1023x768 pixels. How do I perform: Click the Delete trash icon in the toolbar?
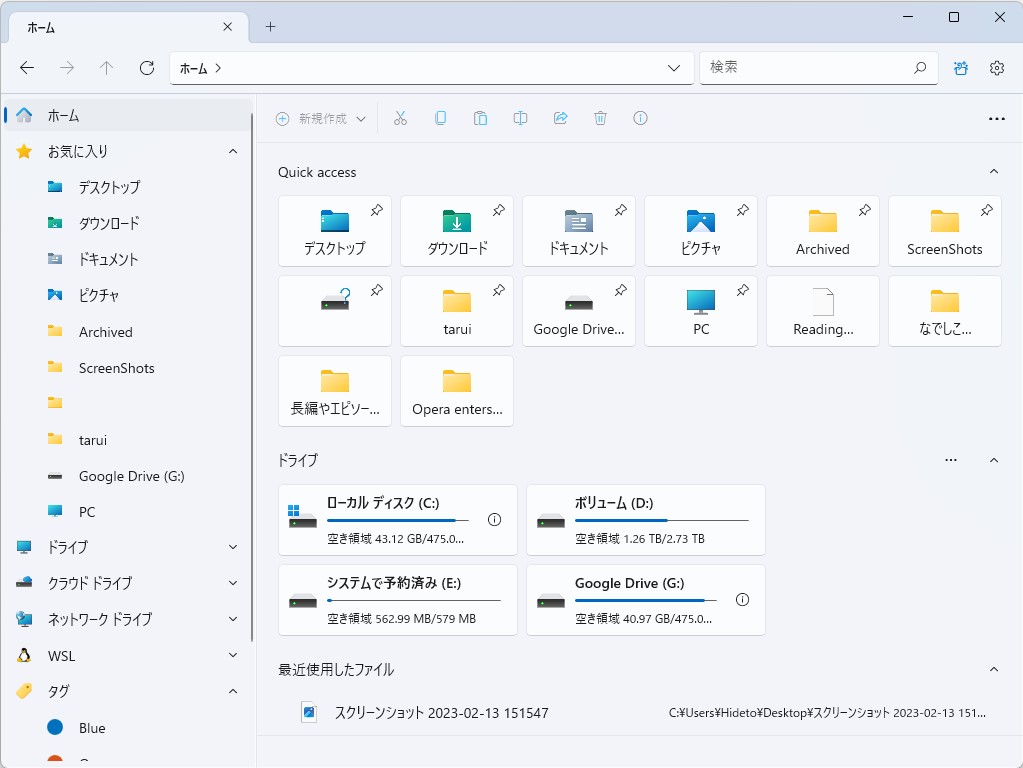click(x=600, y=118)
